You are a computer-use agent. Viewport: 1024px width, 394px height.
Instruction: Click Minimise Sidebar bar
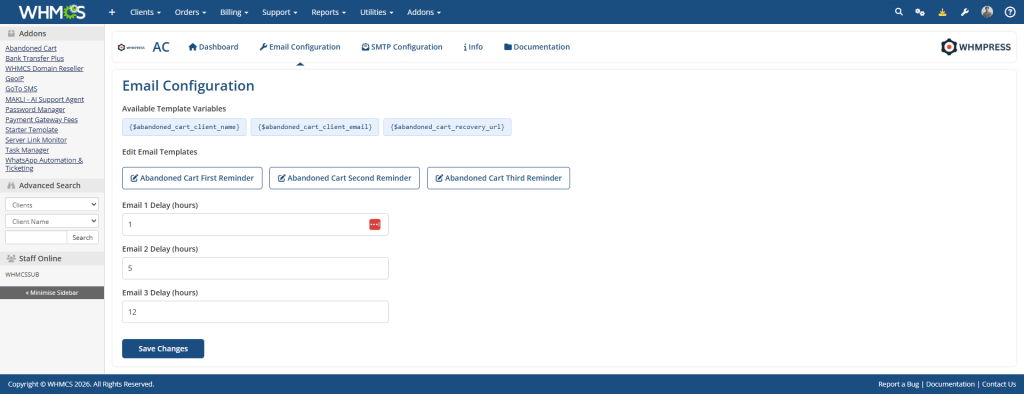pos(52,293)
